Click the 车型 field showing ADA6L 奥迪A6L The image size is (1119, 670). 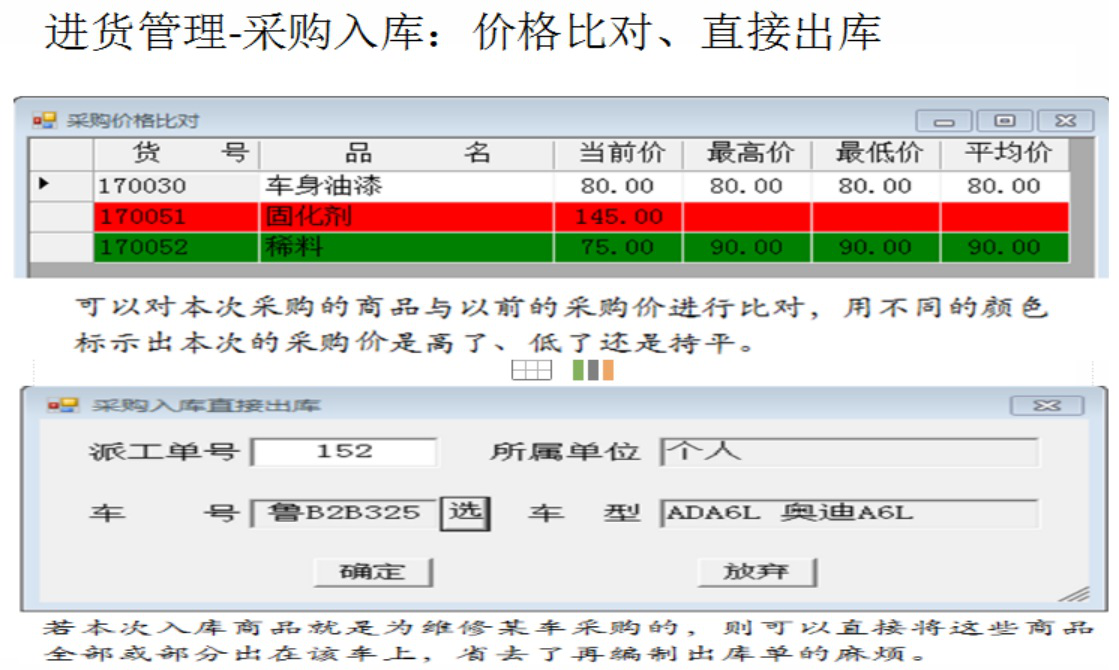point(849,514)
